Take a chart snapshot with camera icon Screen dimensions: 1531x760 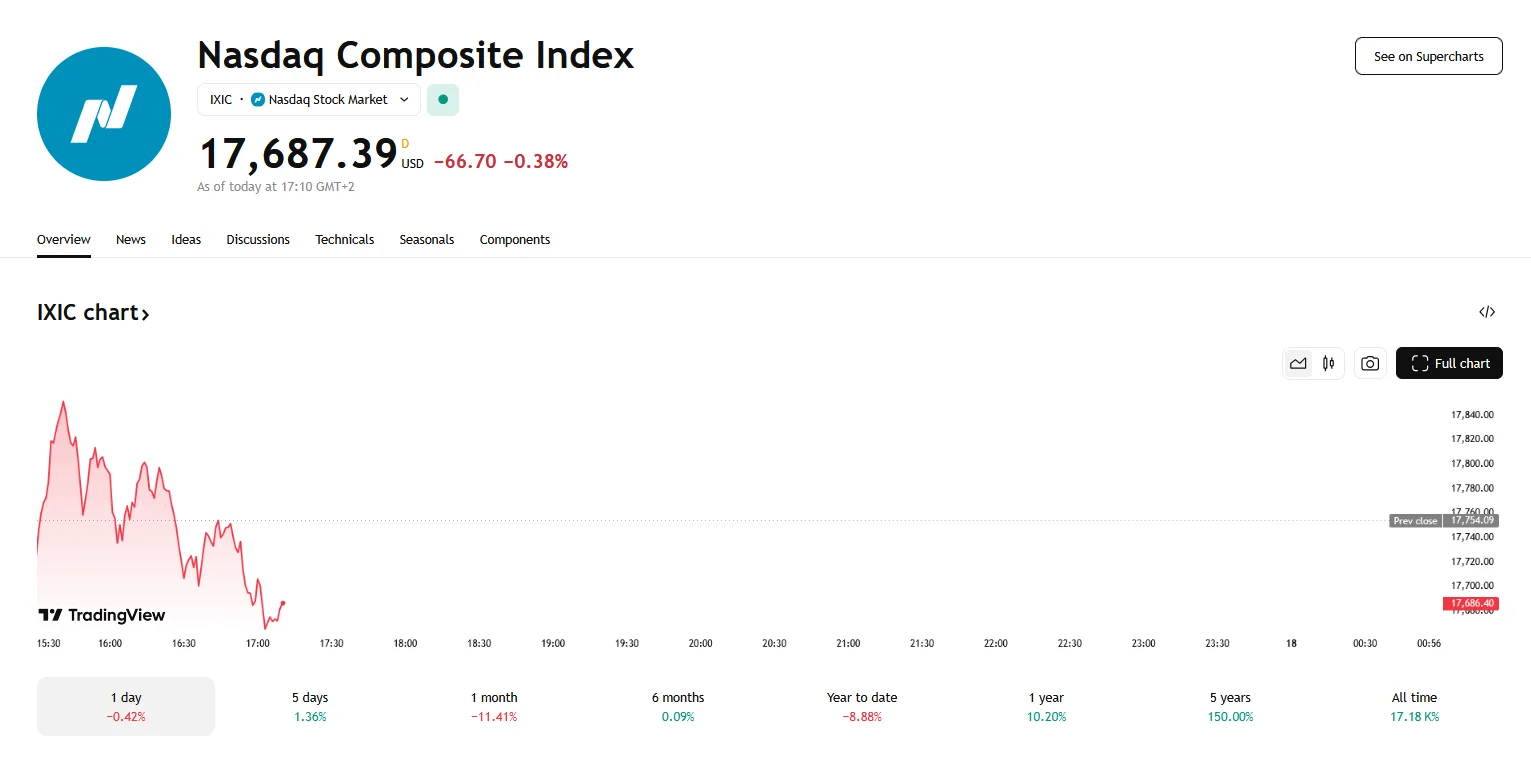(x=1370, y=364)
